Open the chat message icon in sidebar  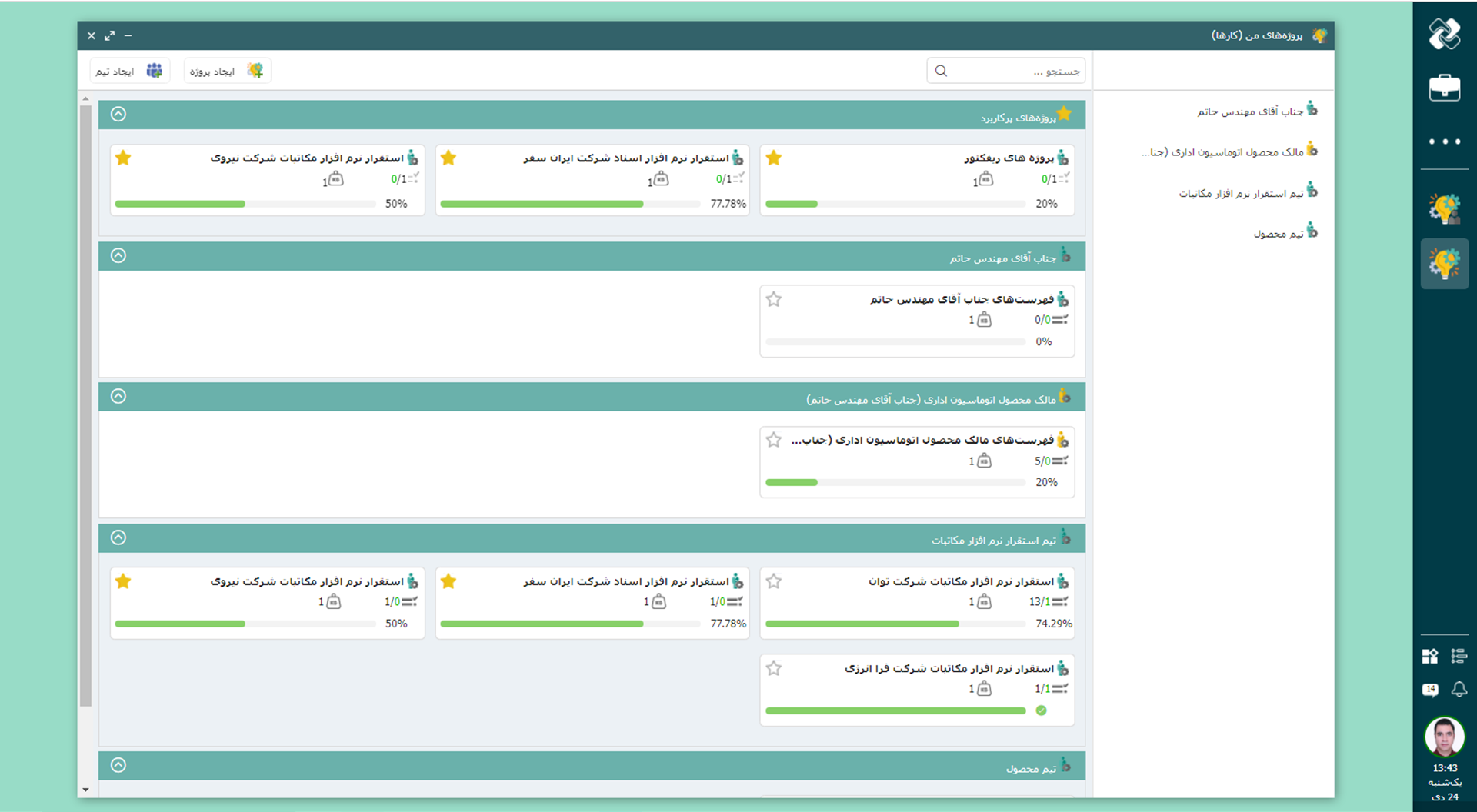(1430, 690)
